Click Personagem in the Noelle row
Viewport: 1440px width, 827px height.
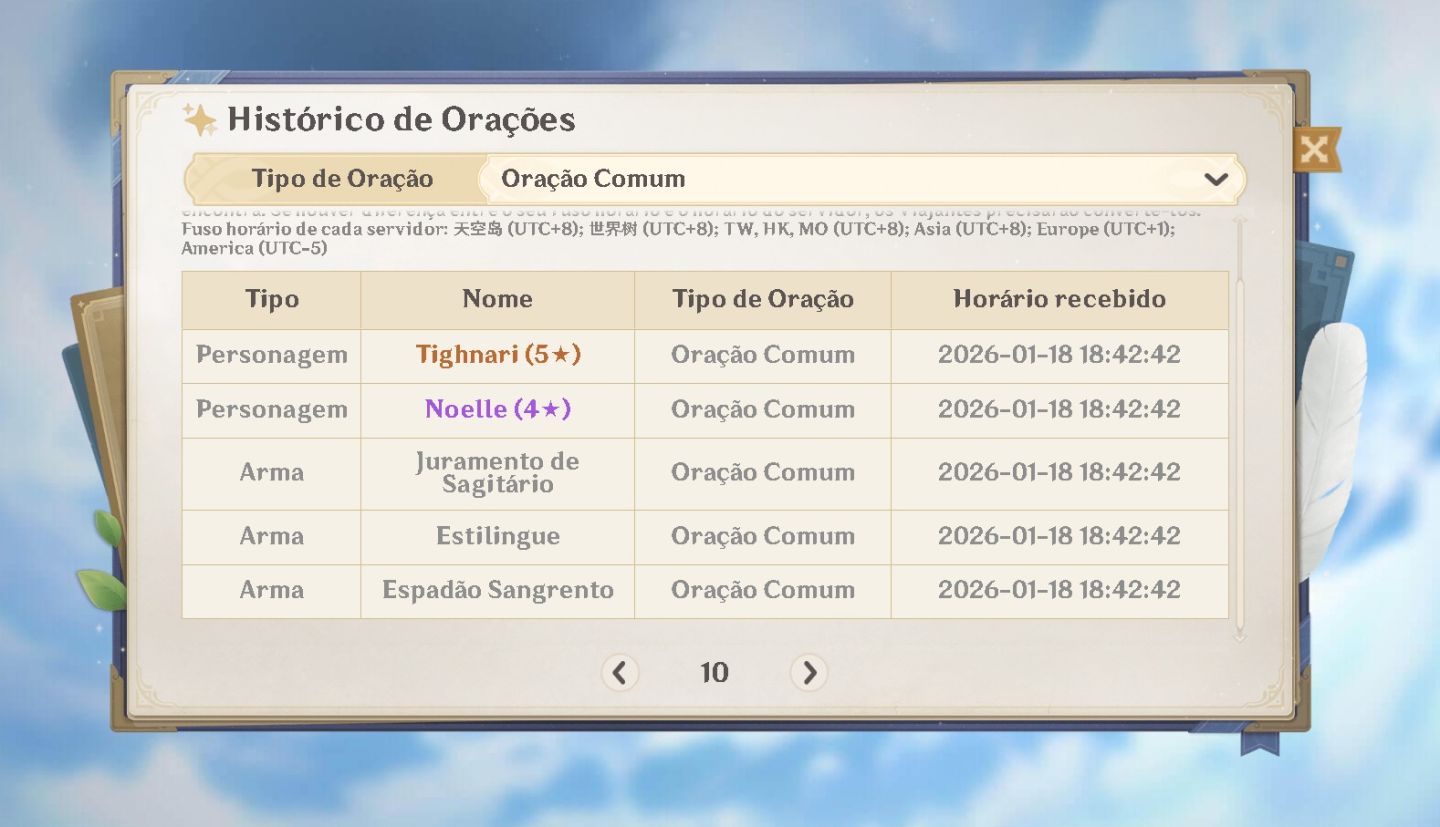coord(272,410)
